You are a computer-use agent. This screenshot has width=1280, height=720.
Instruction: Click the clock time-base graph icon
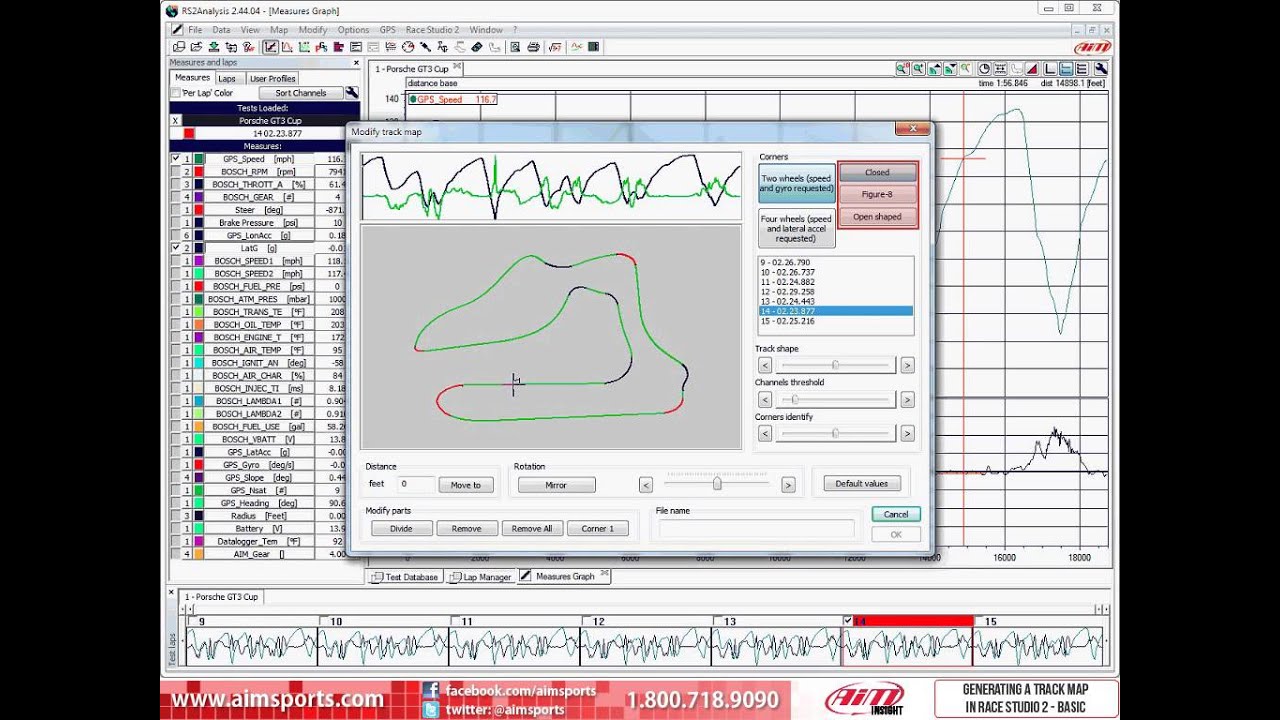(x=984, y=69)
